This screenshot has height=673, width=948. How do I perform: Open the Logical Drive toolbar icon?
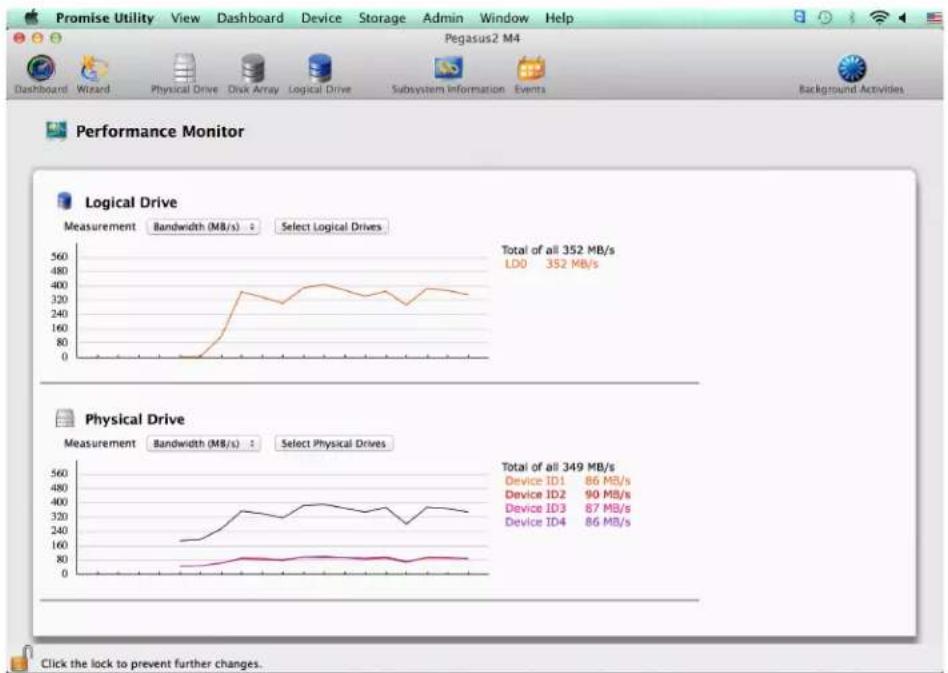coord(319,68)
